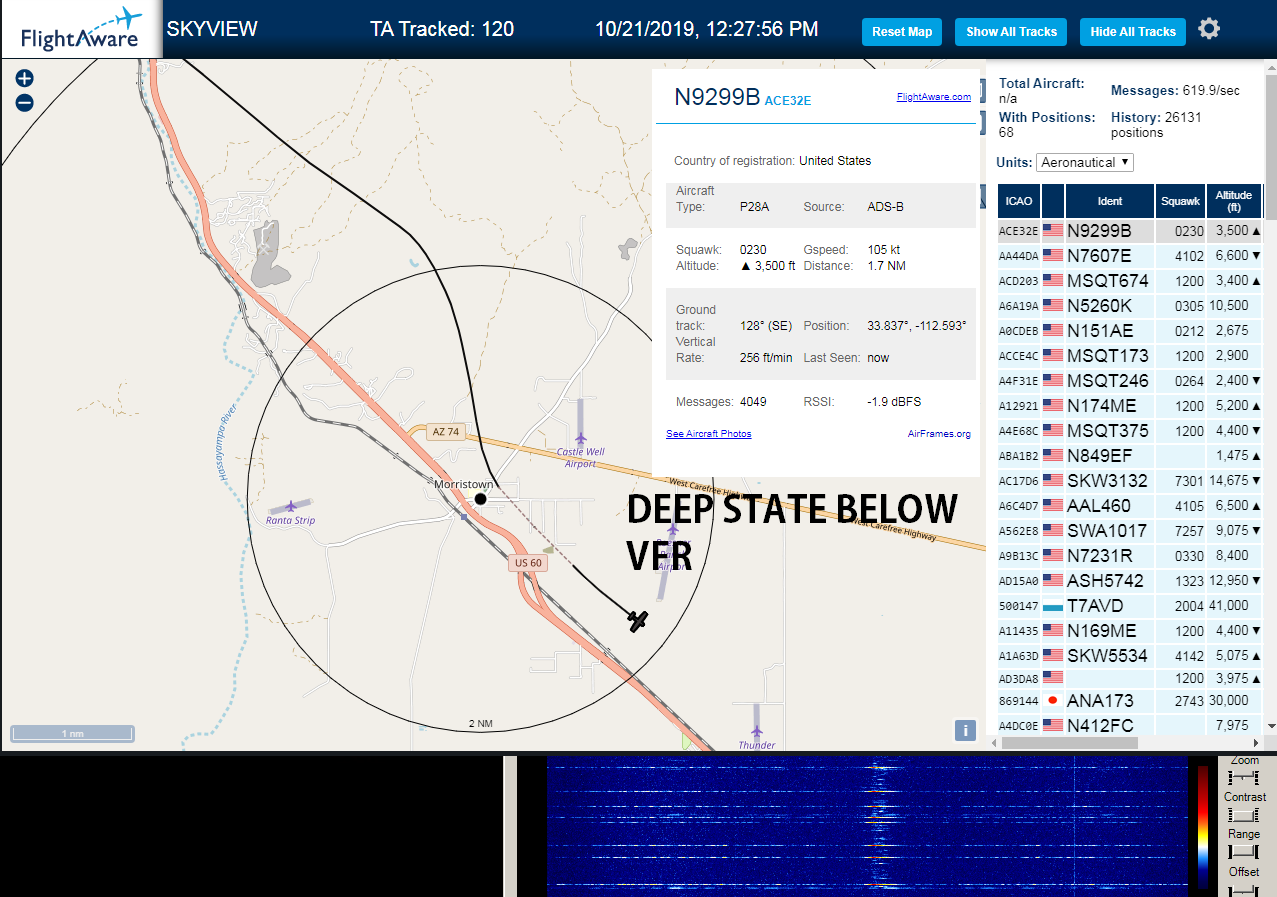1277x897 pixels.
Task: Select the MSQT246 aircraft row
Action: [1130, 381]
